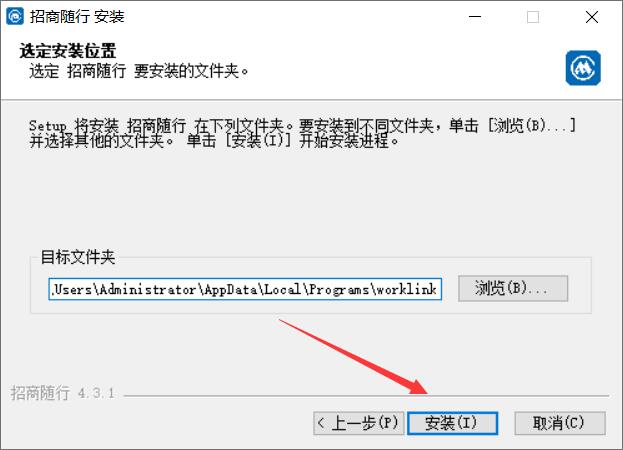Open folder picker with 浏览(B)... button

click(x=513, y=288)
